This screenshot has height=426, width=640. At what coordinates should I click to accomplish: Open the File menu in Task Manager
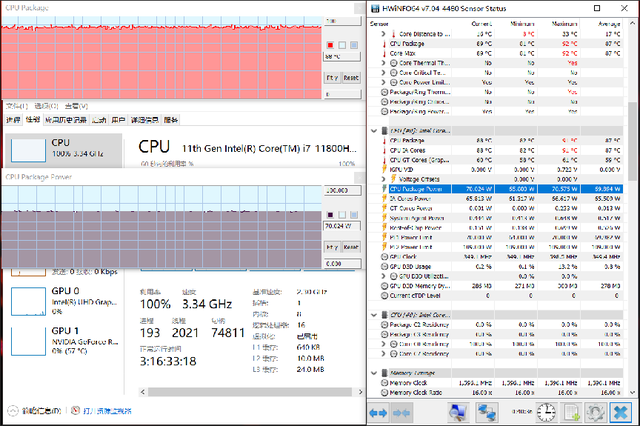point(14,106)
